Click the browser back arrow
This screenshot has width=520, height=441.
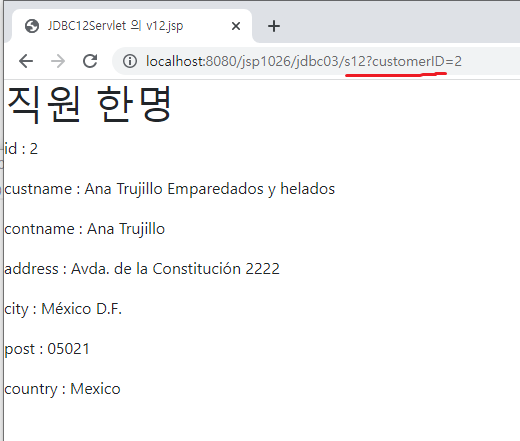pyautogui.click(x=26, y=61)
